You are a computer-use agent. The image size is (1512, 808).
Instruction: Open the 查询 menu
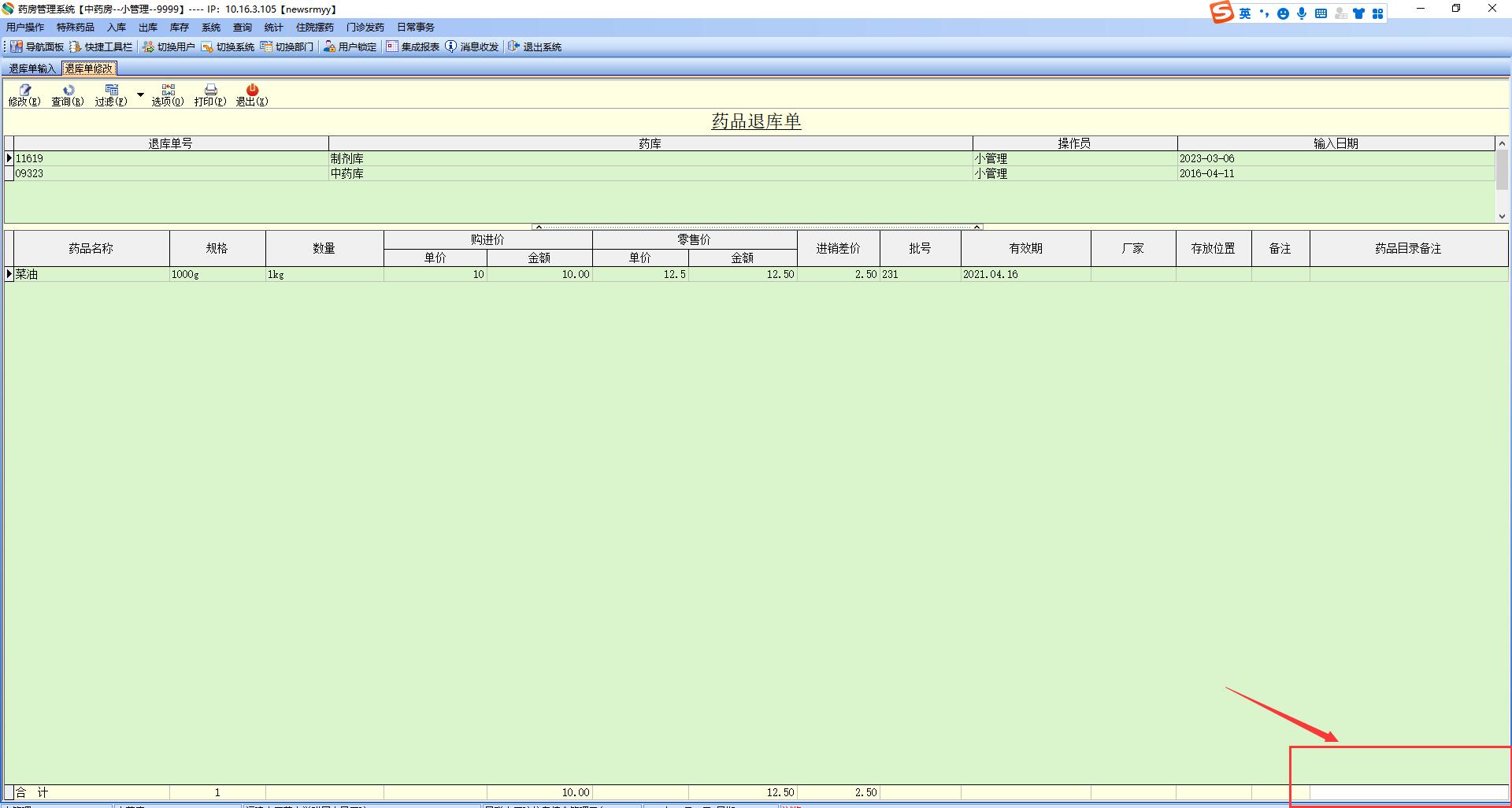(x=243, y=28)
